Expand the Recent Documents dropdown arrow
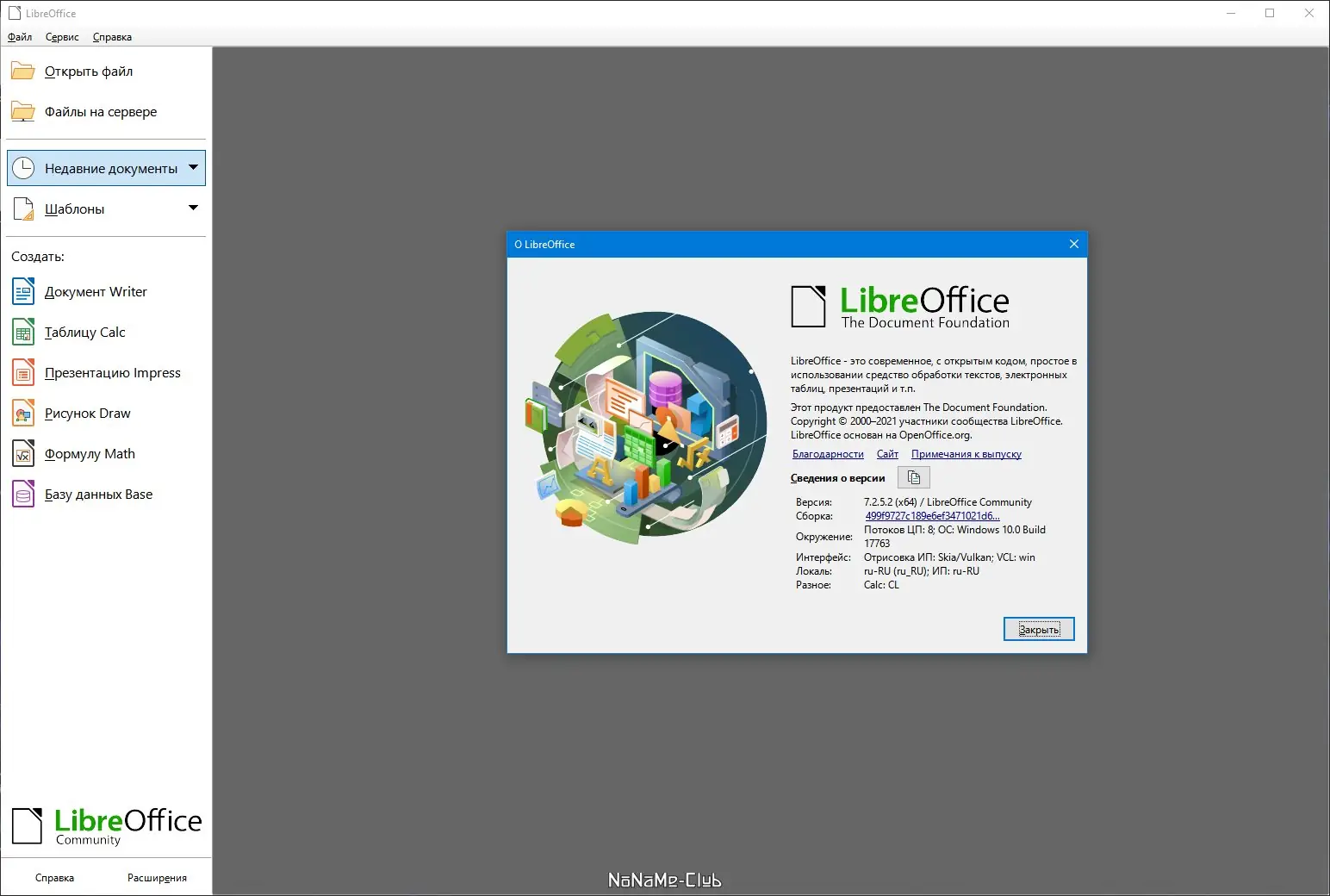The width and height of the screenshot is (1330, 896). [x=194, y=167]
